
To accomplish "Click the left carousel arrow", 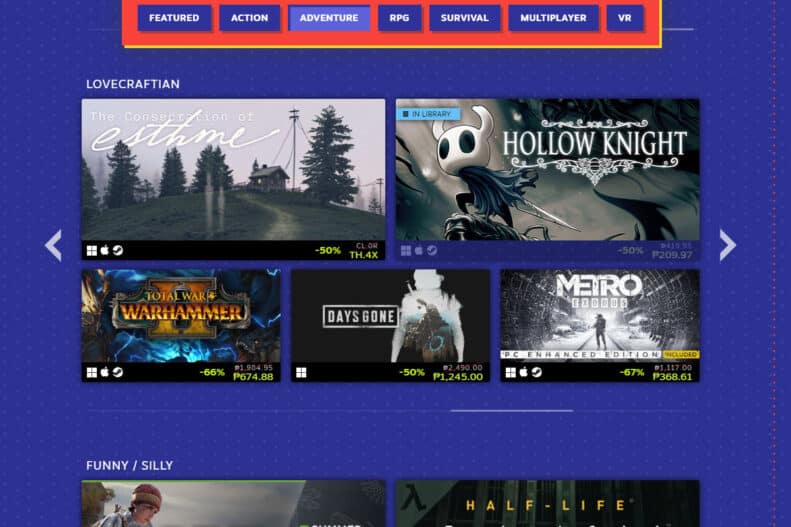I will tap(54, 245).
